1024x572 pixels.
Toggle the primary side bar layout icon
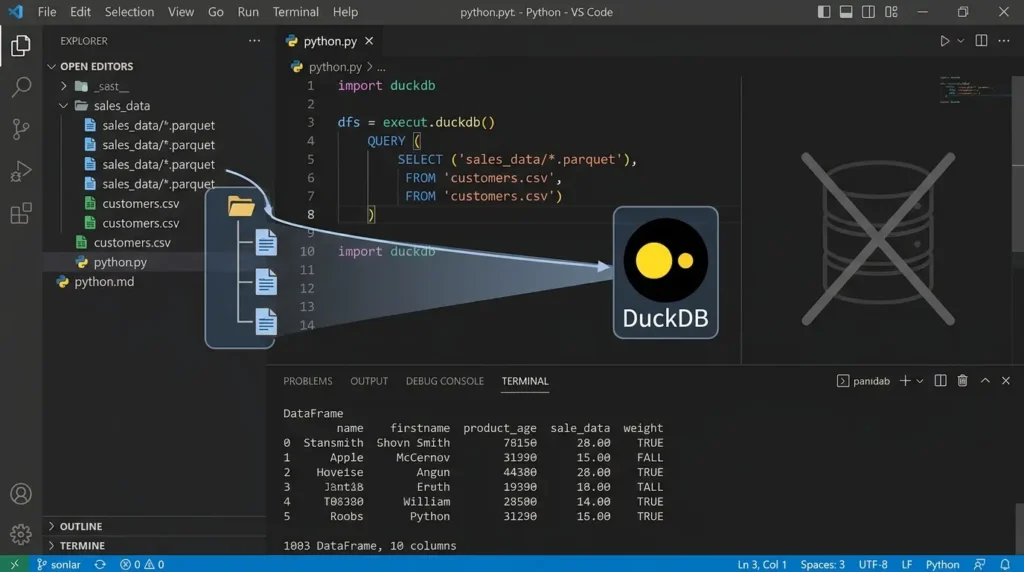(824, 12)
